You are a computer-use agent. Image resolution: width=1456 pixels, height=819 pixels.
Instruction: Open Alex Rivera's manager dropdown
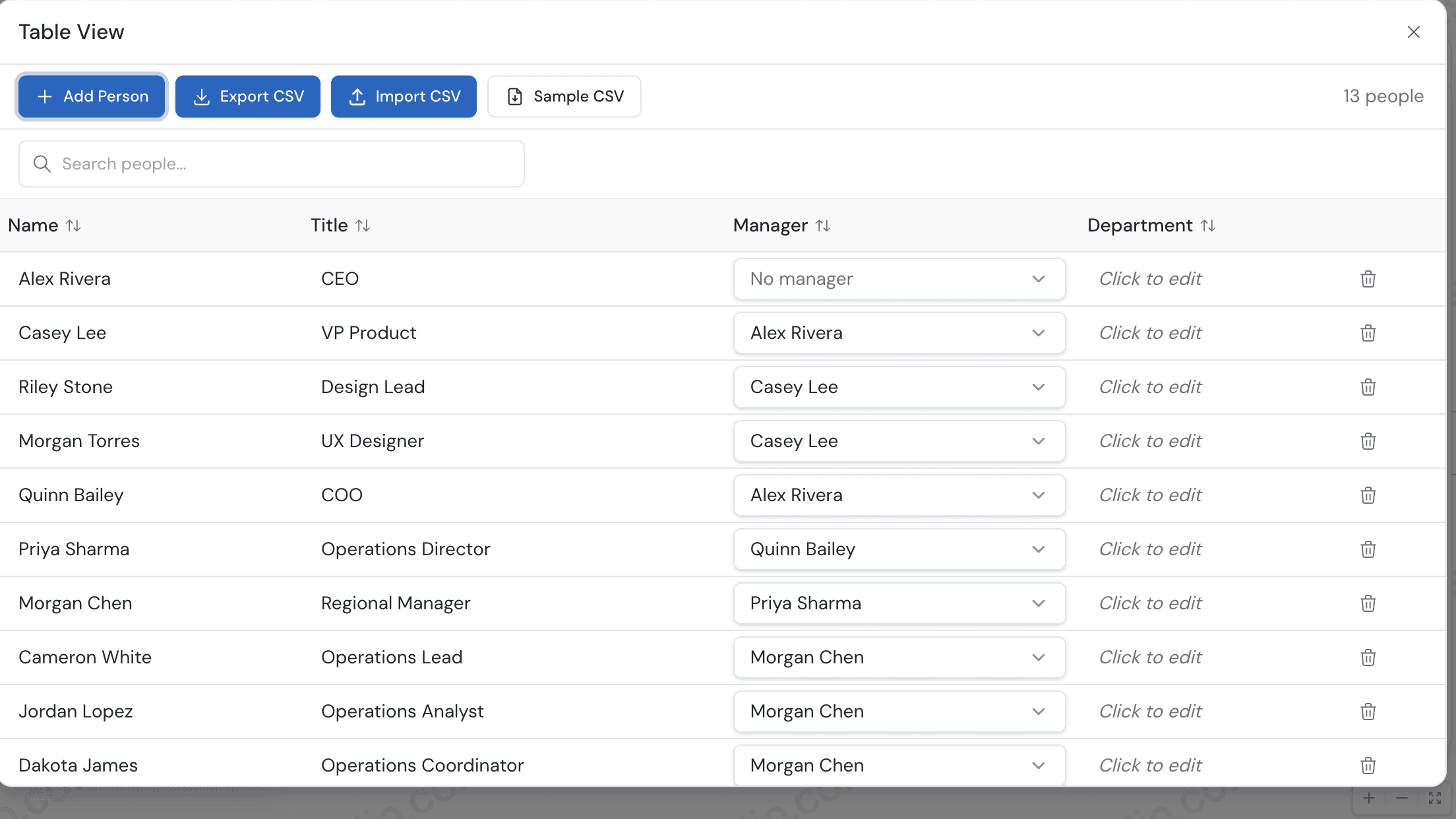(x=899, y=278)
